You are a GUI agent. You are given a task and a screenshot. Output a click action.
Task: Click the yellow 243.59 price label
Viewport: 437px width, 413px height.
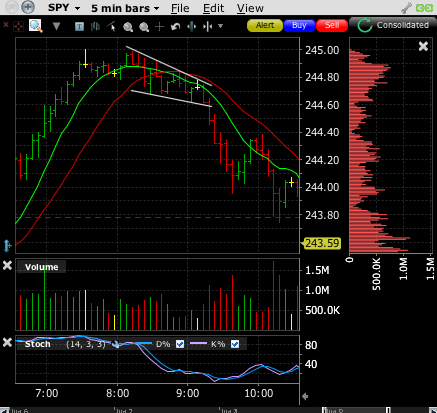tap(321, 243)
